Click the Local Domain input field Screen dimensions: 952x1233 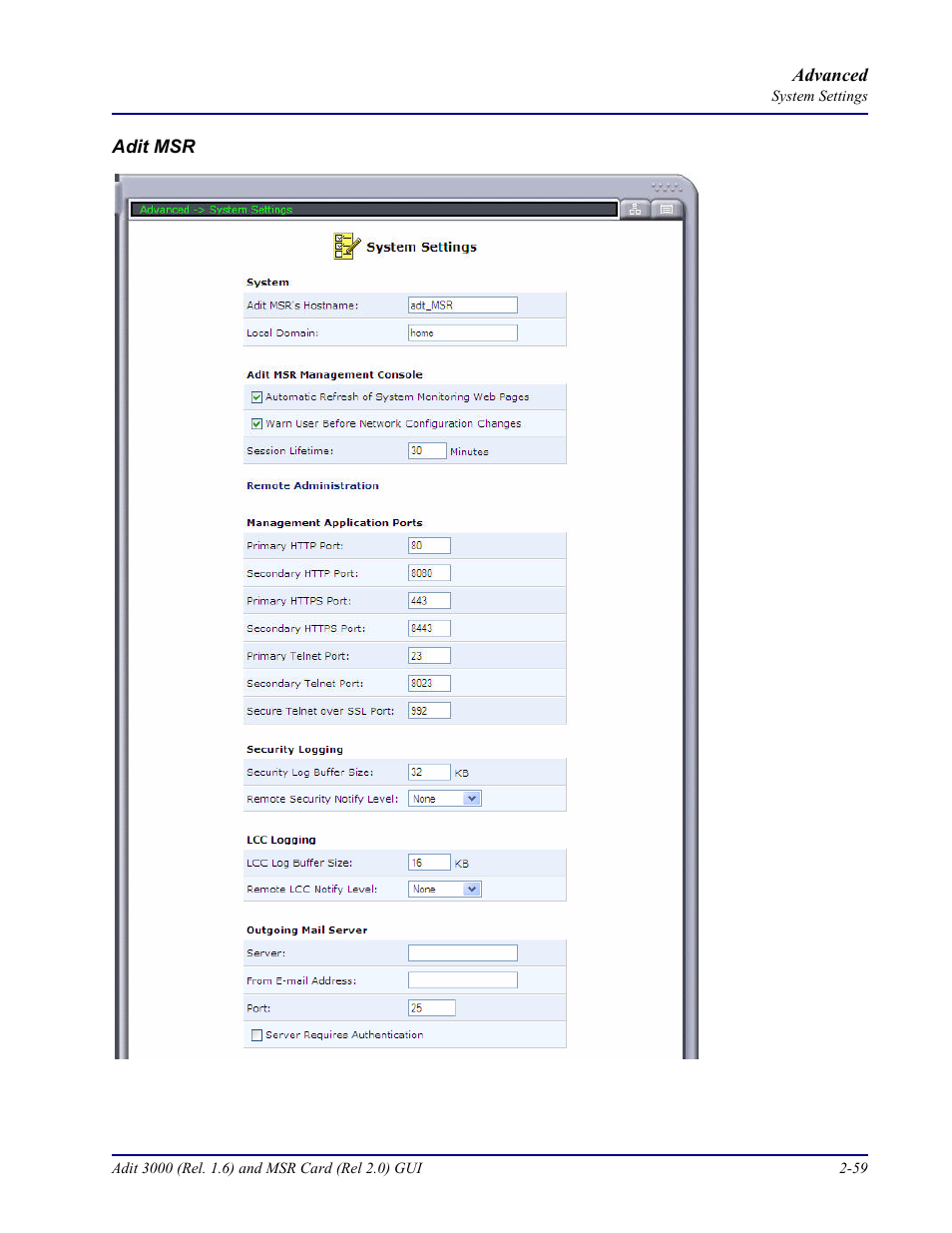[463, 333]
